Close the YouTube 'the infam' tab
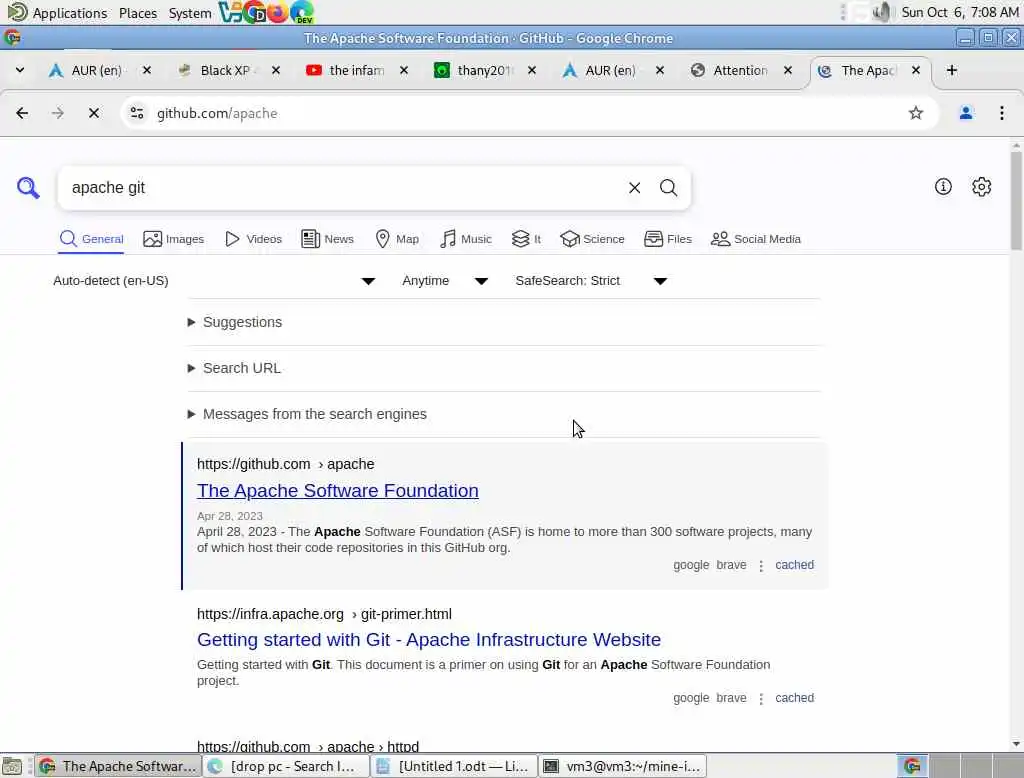Image resolution: width=1024 pixels, height=778 pixels. click(404, 70)
